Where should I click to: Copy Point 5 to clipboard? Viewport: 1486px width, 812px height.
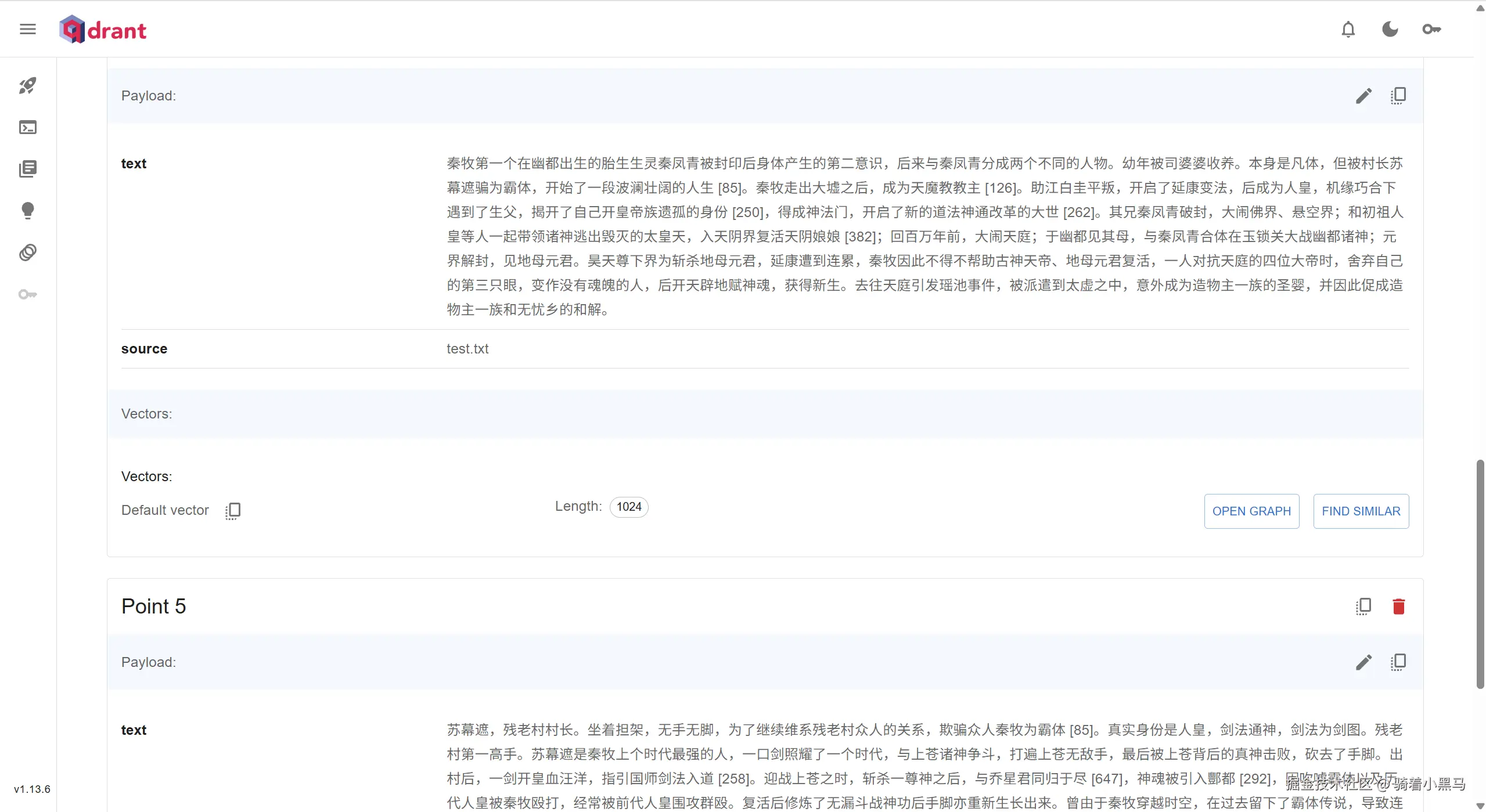point(1363,607)
